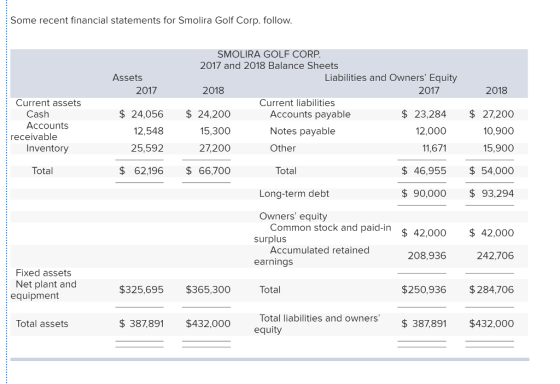560x384 pixels.
Task: Click Other liabilities 2017 value 11,671
Action: point(434,148)
